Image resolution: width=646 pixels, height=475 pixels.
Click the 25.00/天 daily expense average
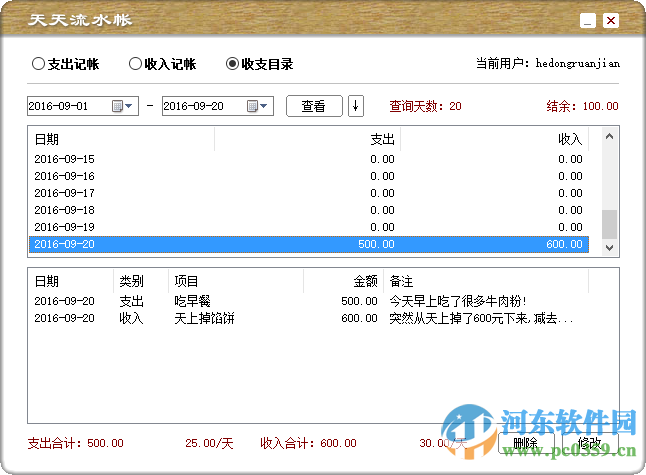pos(209,443)
